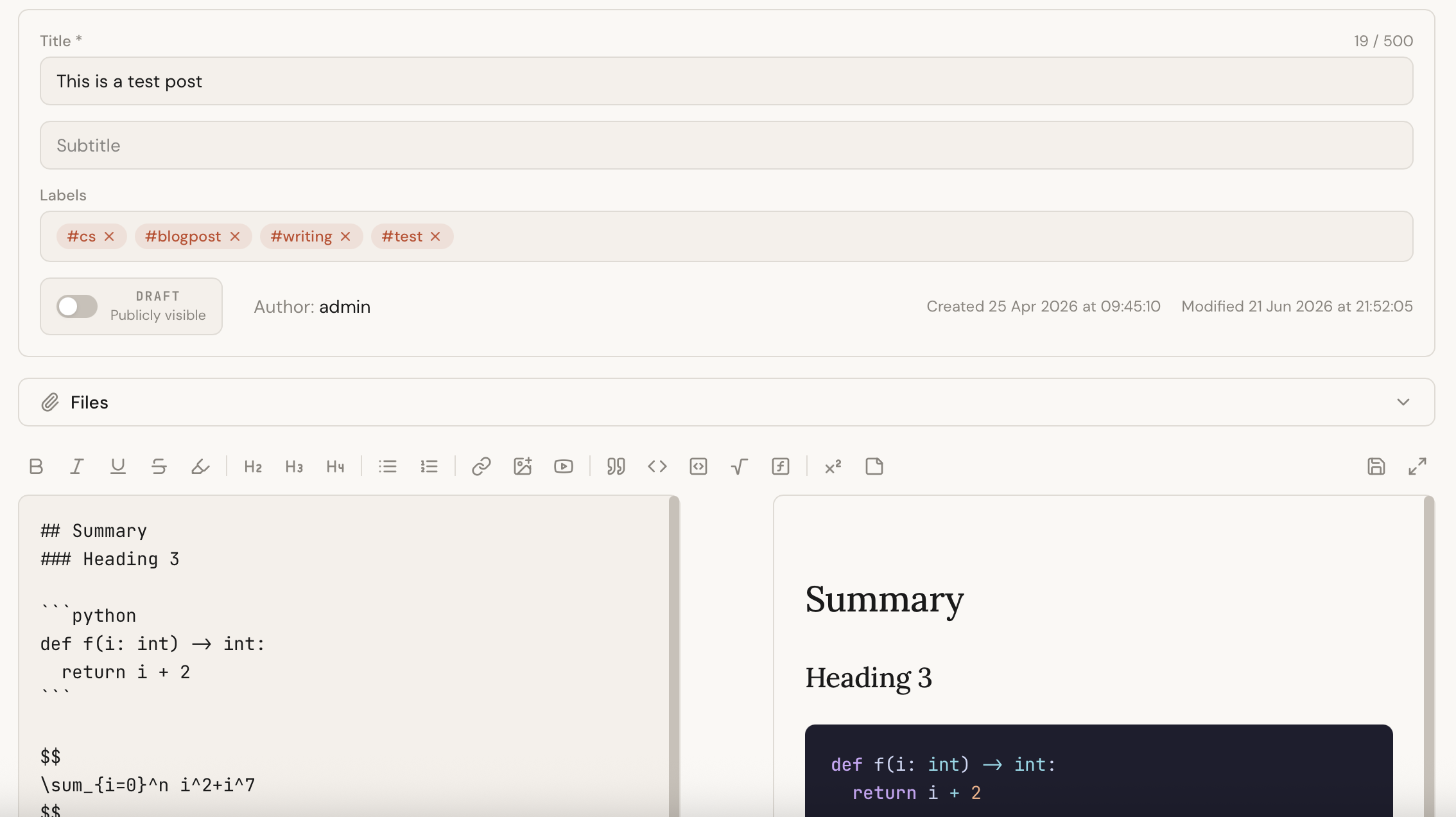The width and height of the screenshot is (1456, 817).
Task: Insert a code block
Action: point(698,466)
